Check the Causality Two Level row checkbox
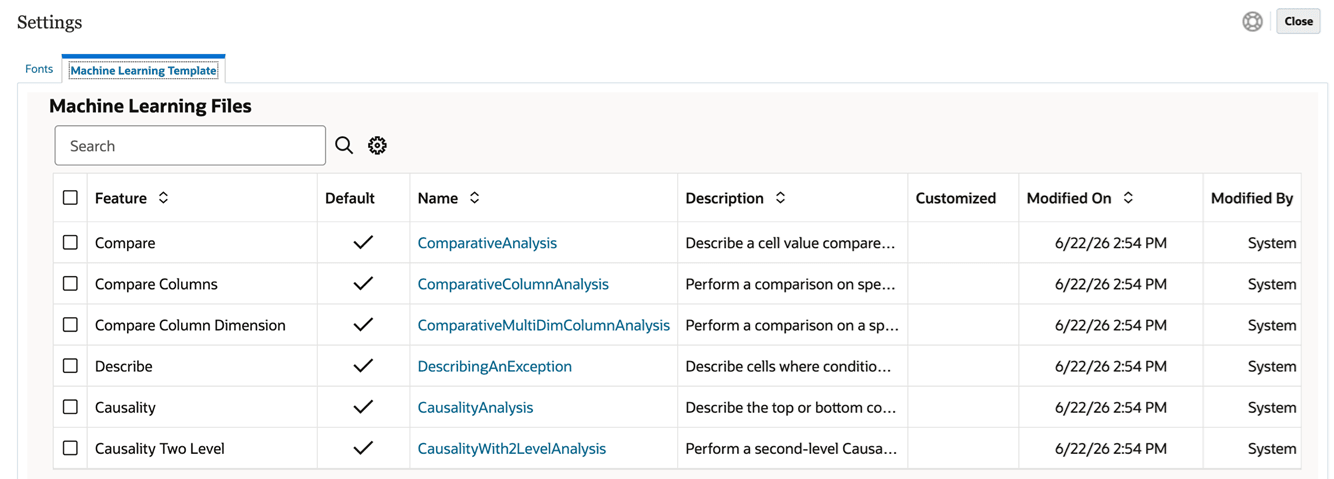The height and width of the screenshot is (479, 1334). pos(70,448)
